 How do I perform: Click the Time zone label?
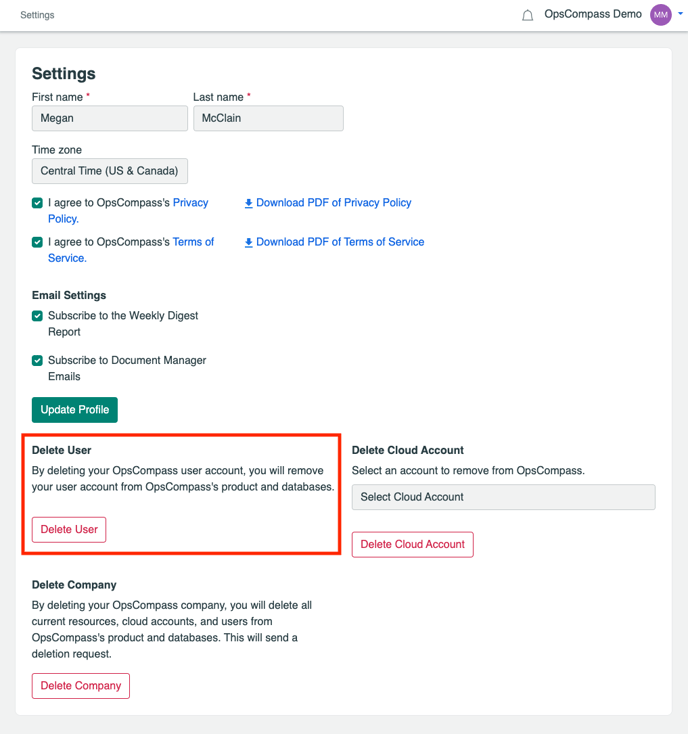(57, 150)
